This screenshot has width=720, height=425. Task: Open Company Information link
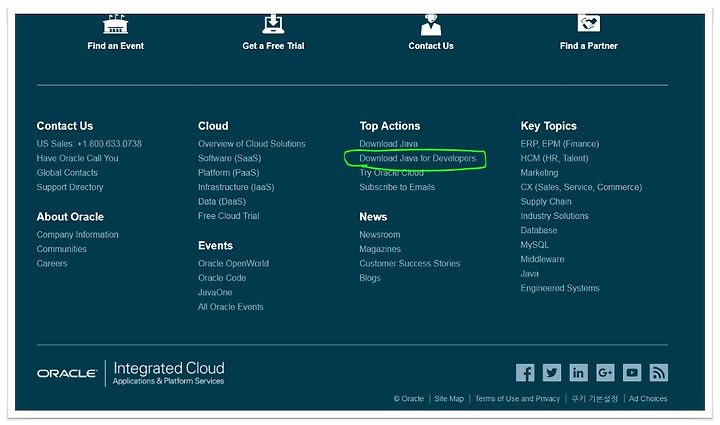click(78, 235)
